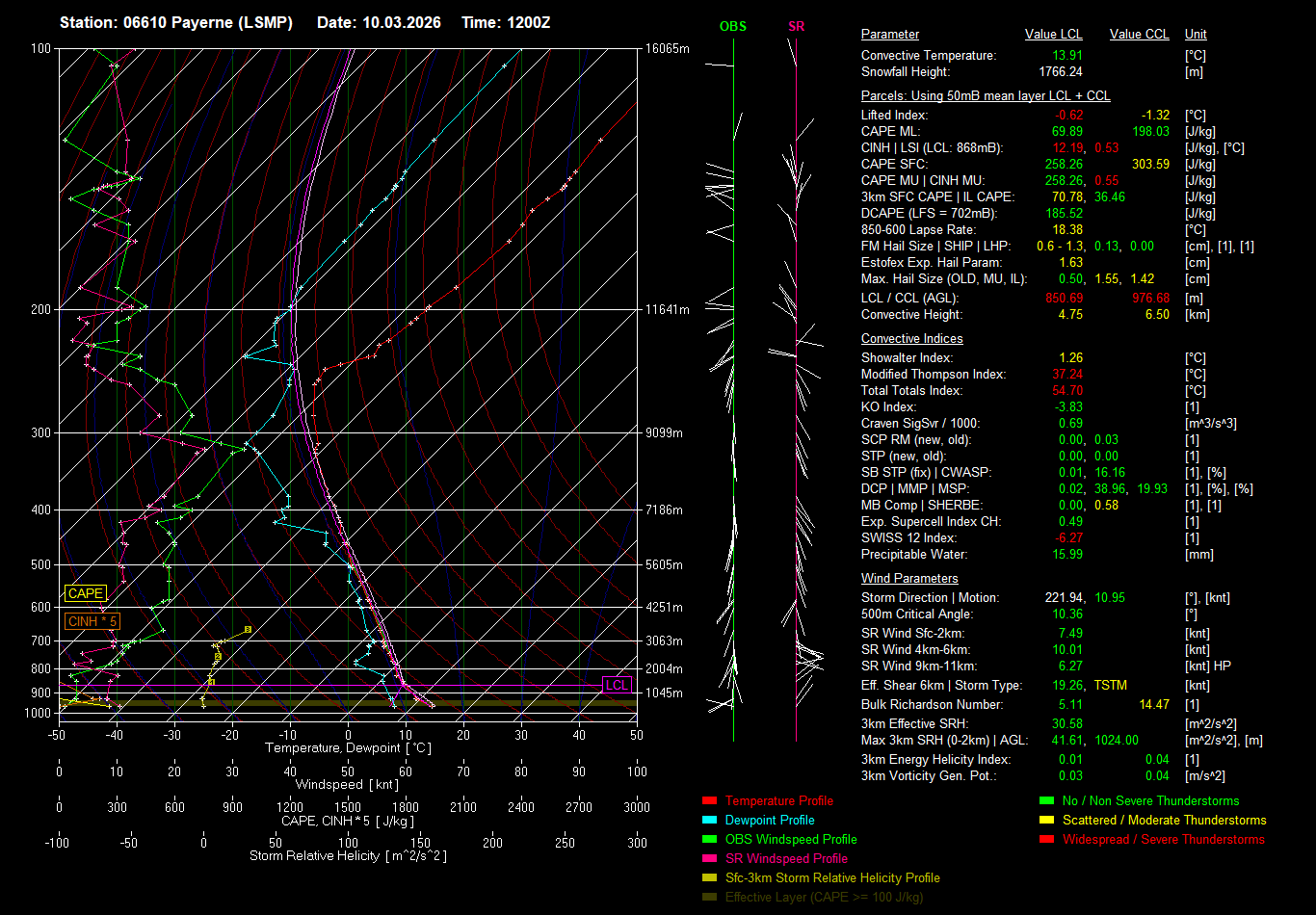Click red Widespread / Severe Thunderstorms swatch
The height and width of the screenshot is (915, 1316).
(1046, 840)
